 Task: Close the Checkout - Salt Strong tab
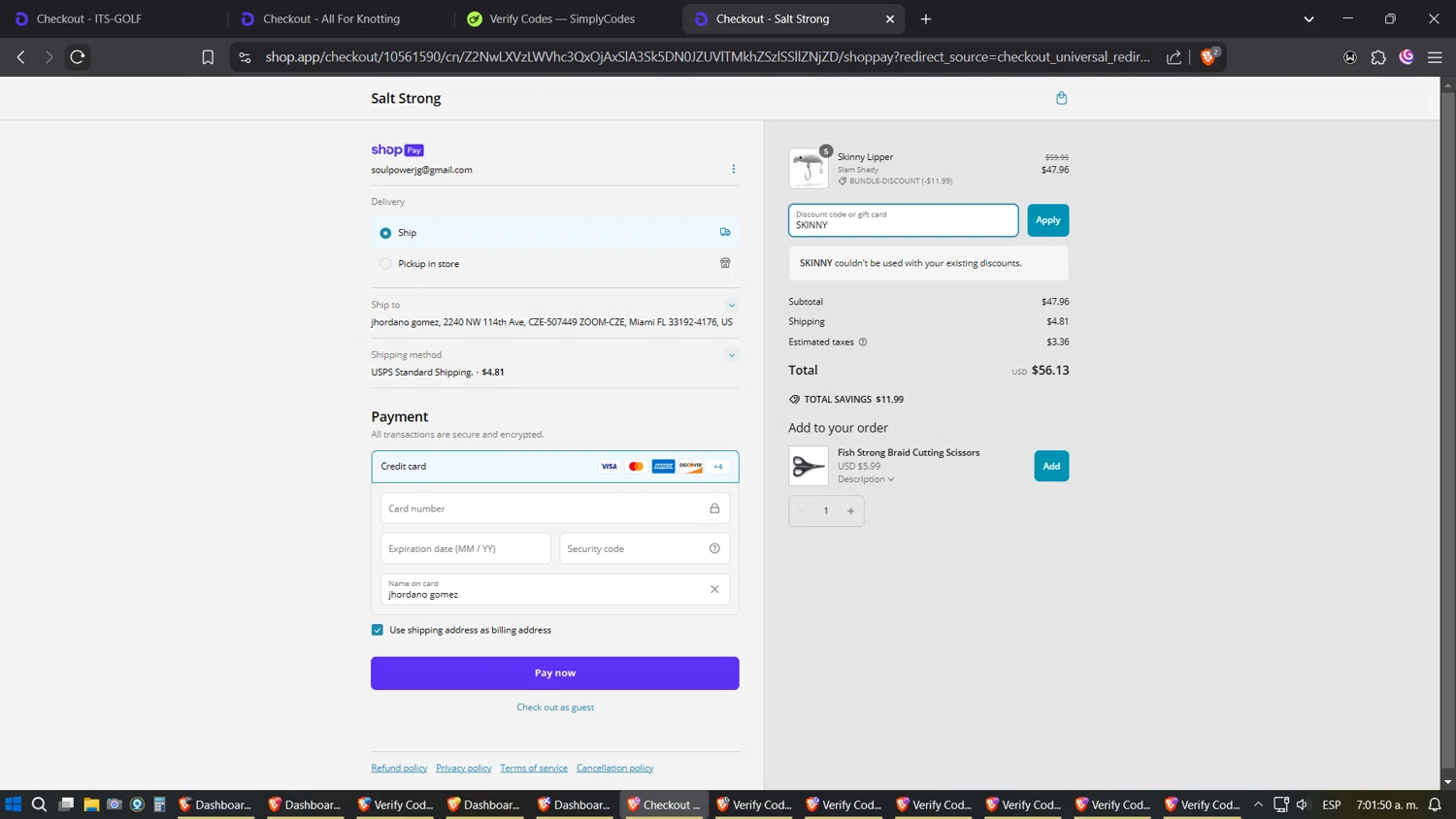tap(890, 18)
